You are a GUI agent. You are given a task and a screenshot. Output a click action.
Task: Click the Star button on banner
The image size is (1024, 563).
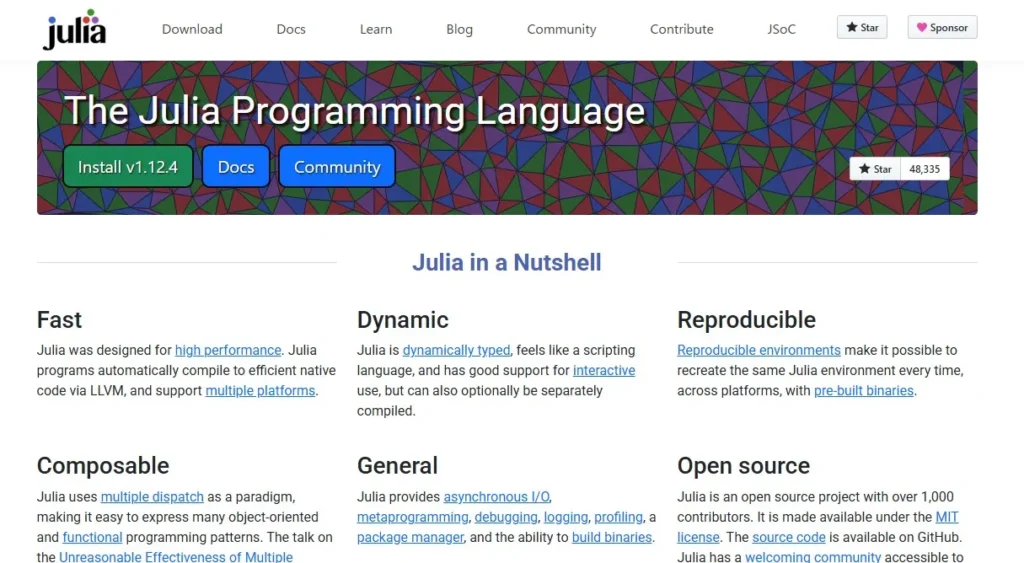point(875,169)
